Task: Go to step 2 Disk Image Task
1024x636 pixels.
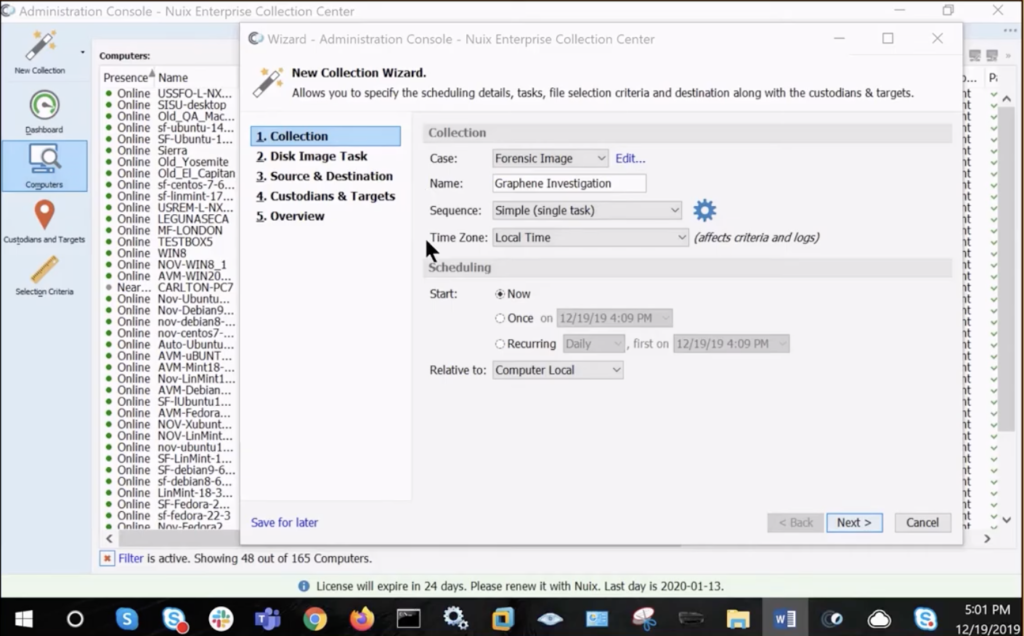Action: (x=312, y=156)
